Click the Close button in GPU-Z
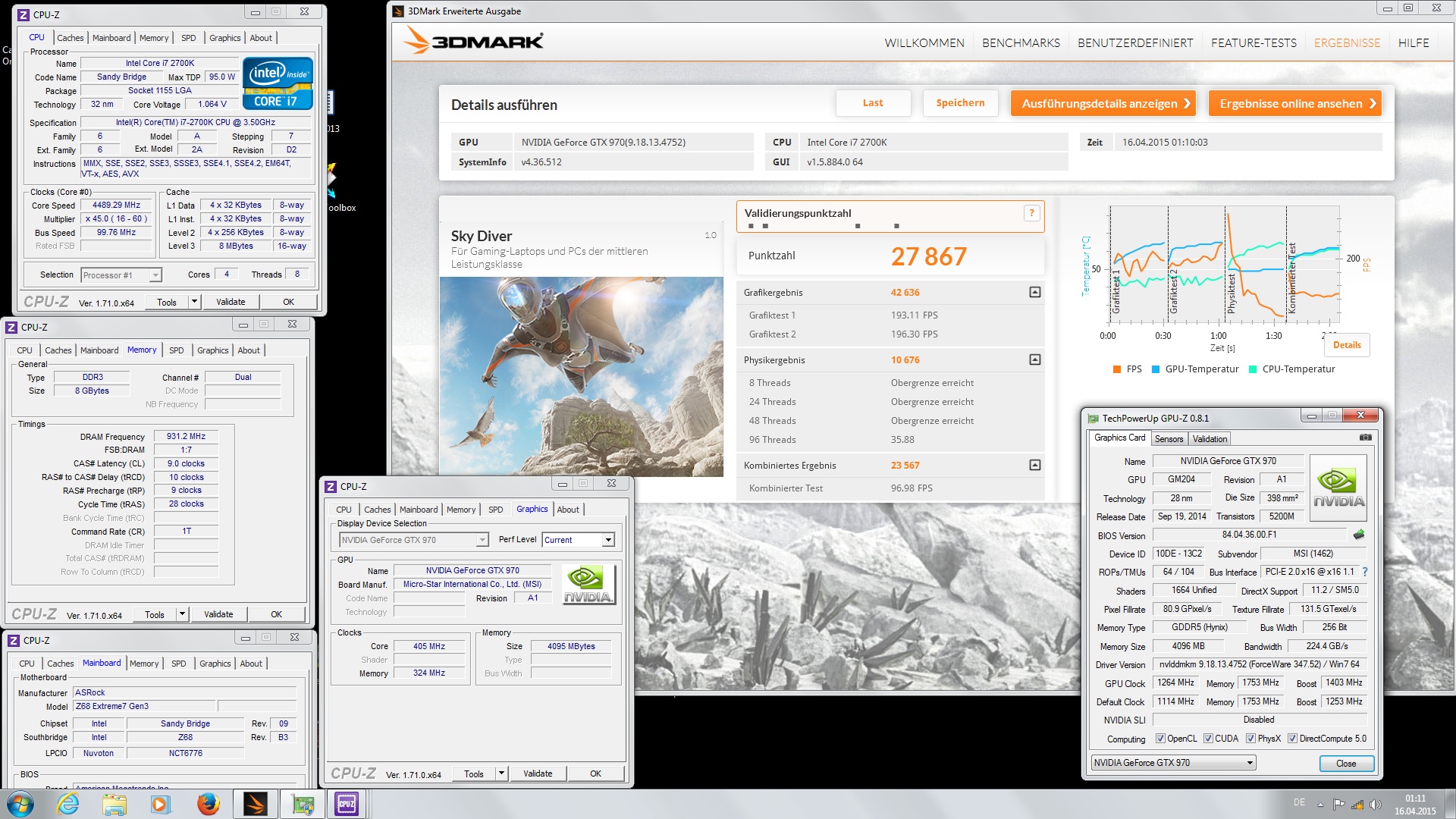The height and width of the screenshot is (819, 1456). (x=1346, y=764)
